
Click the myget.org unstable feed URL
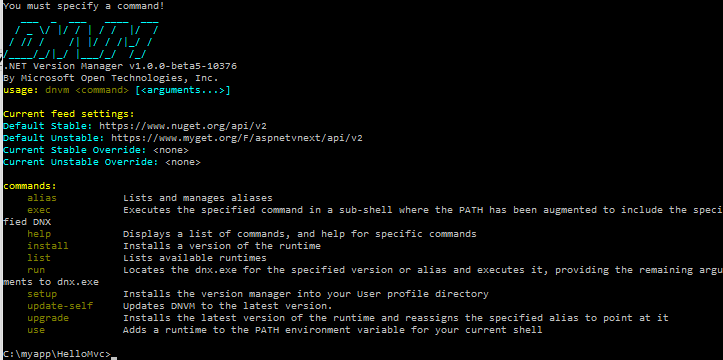click(x=237, y=138)
